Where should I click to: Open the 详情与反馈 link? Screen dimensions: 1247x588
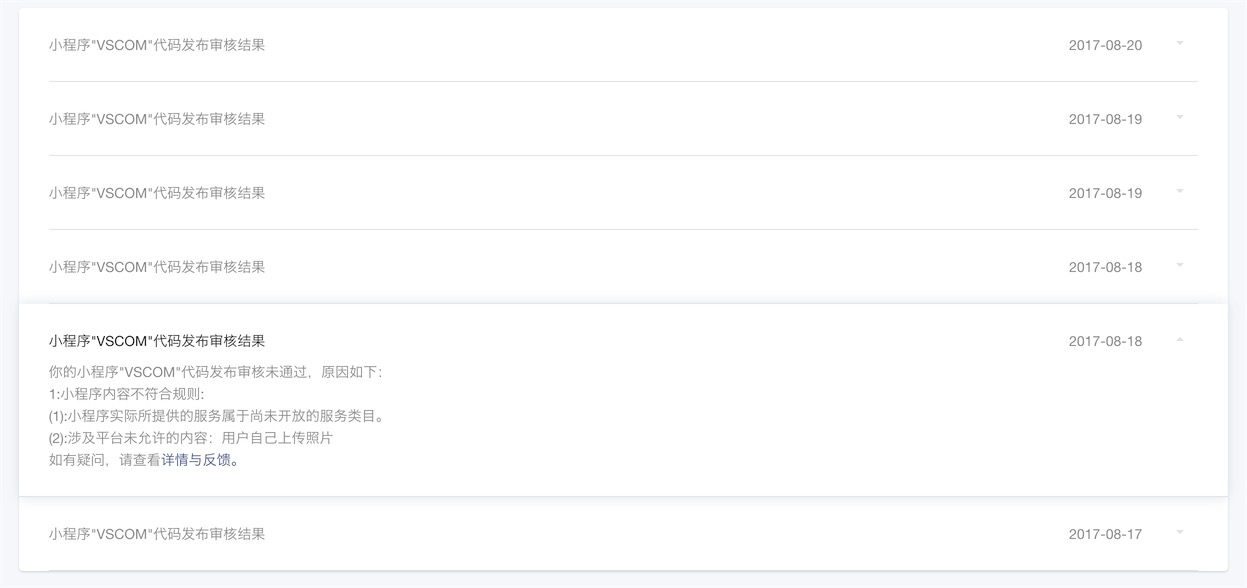(x=197, y=461)
